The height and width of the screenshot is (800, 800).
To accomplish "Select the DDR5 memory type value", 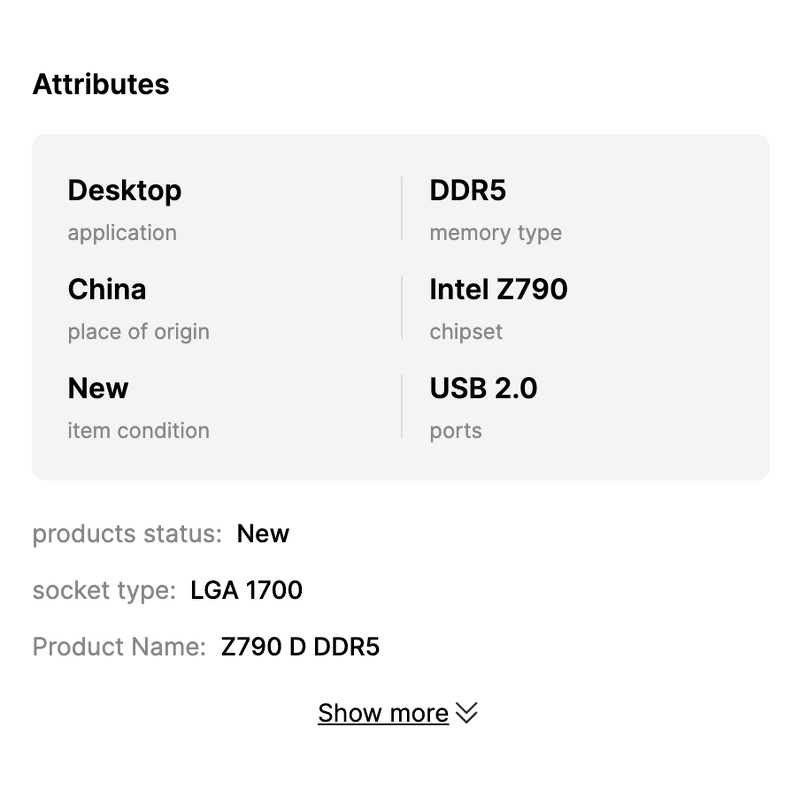I will [468, 190].
